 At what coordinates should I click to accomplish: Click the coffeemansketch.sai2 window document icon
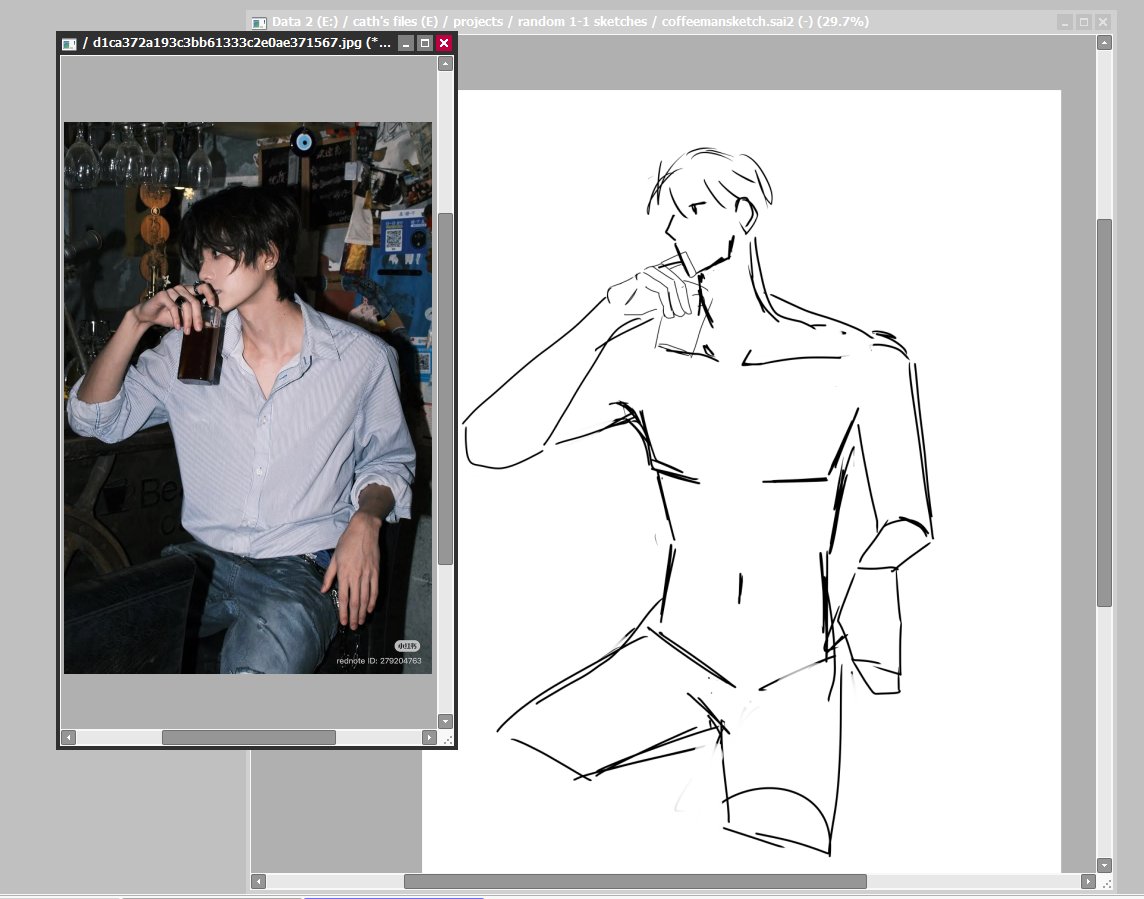point(259,23)
